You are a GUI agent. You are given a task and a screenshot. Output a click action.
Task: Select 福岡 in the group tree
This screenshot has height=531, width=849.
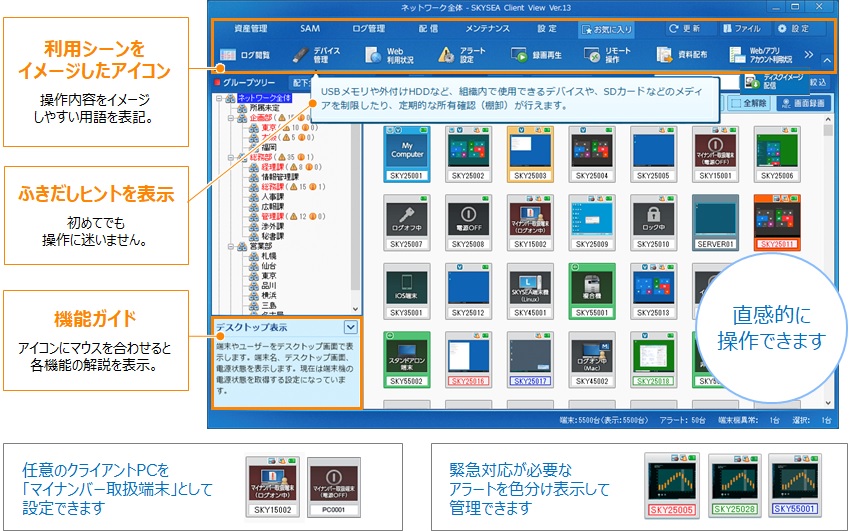click(x=269, y=147)
